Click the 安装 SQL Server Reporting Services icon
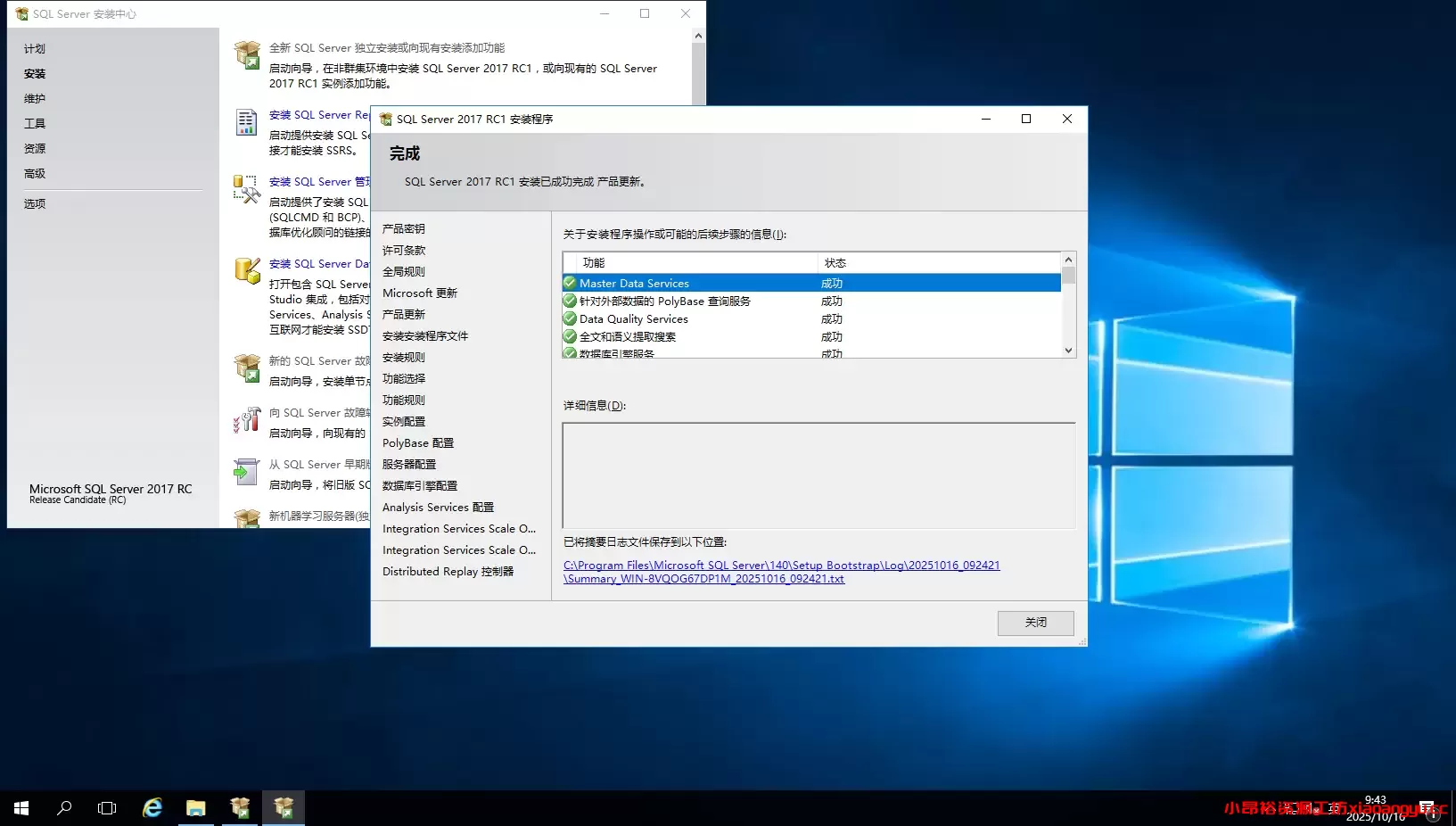The image size is (1456, 826). tap(245, 123)
